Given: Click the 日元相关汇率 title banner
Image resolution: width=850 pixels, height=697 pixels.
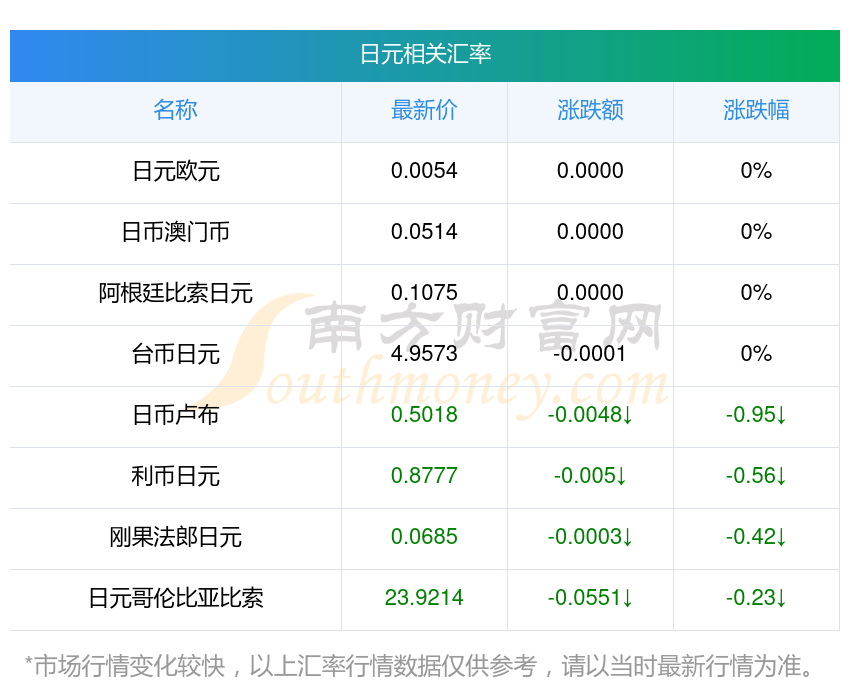Looking at the screenshot, I should [425, 54].
